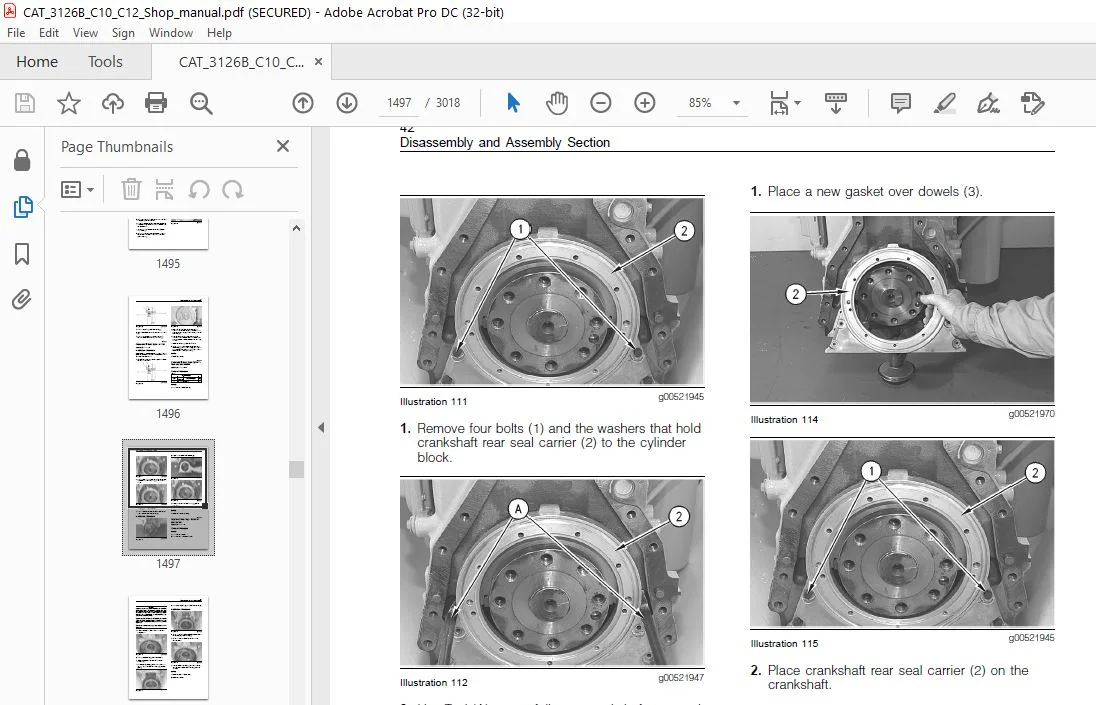
Task: Toggle Page Thumbnails sidebar icon
Action: pos(22,207)
